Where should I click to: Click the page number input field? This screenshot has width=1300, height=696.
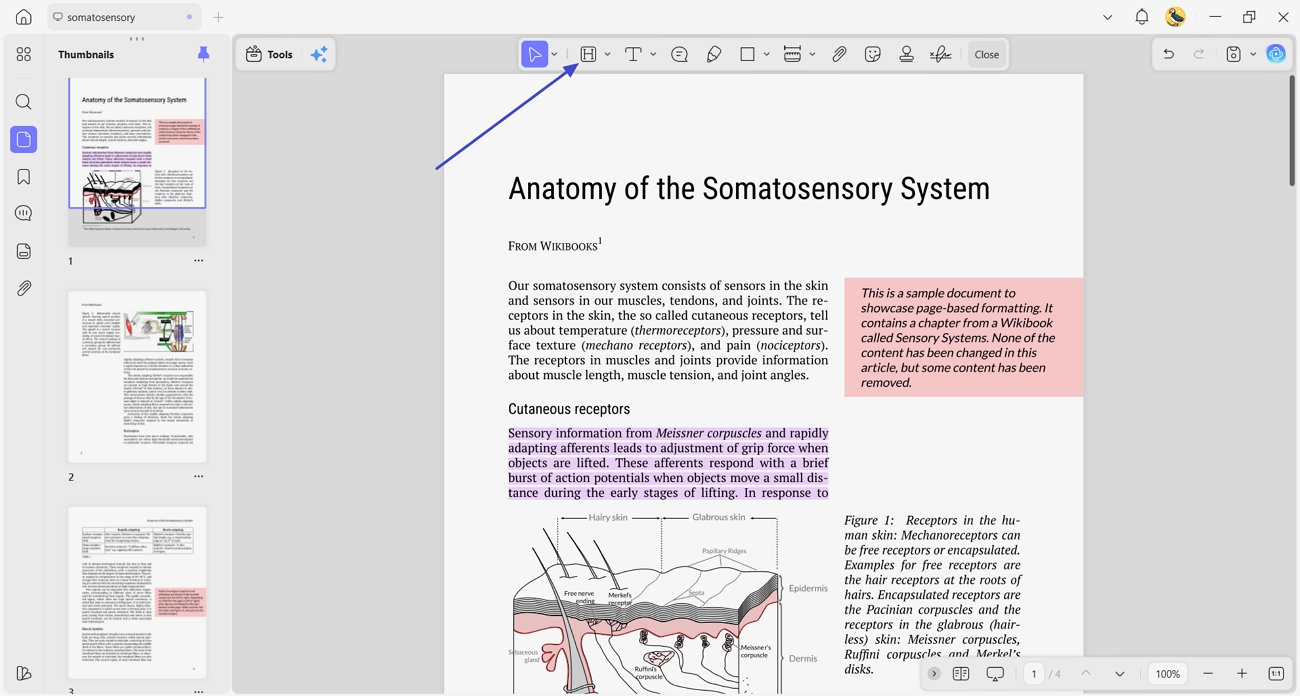(x=1033, y=674)
